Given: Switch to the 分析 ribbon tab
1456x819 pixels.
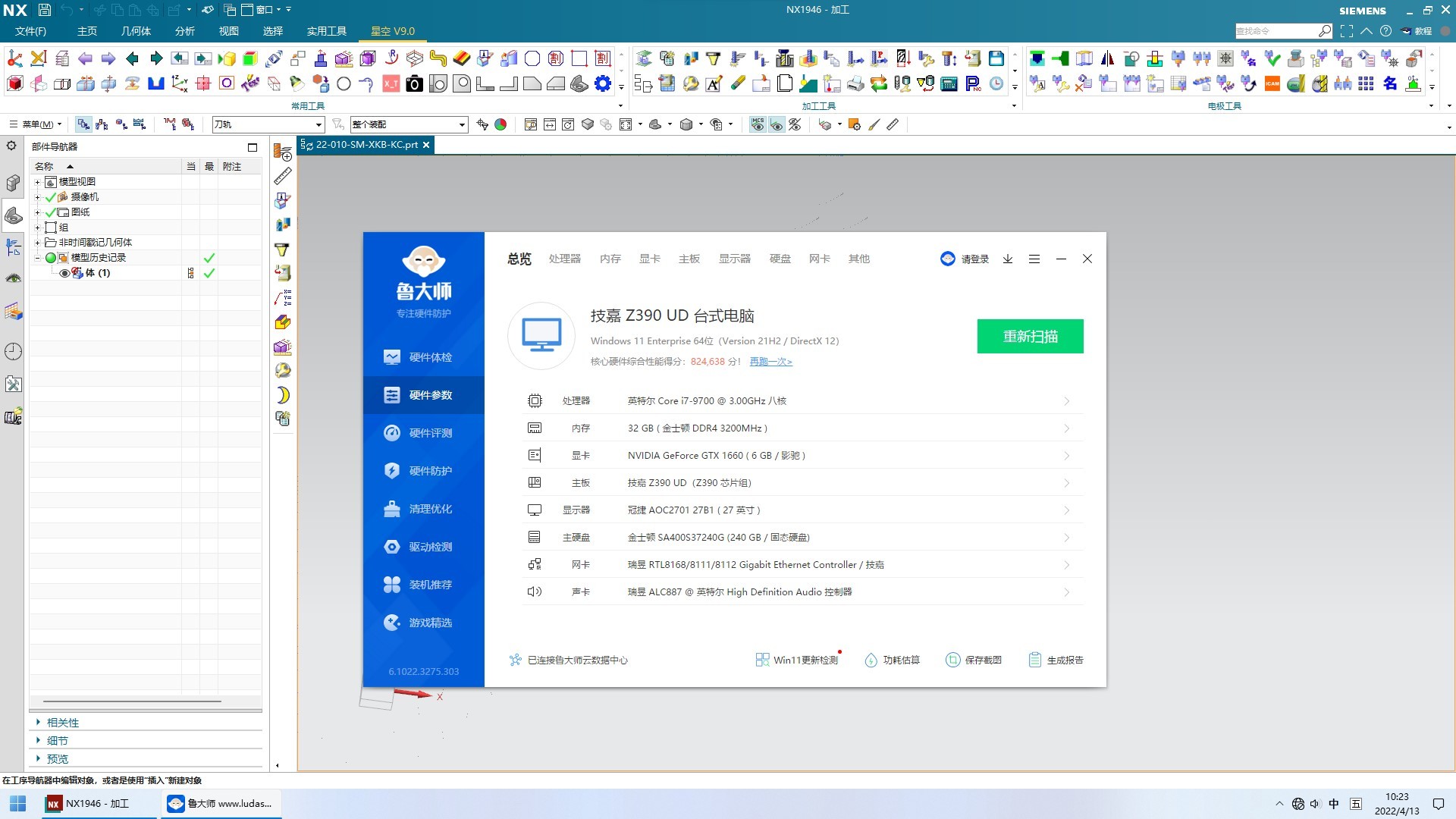Looking at the screenshot, I should coord(184,31).
